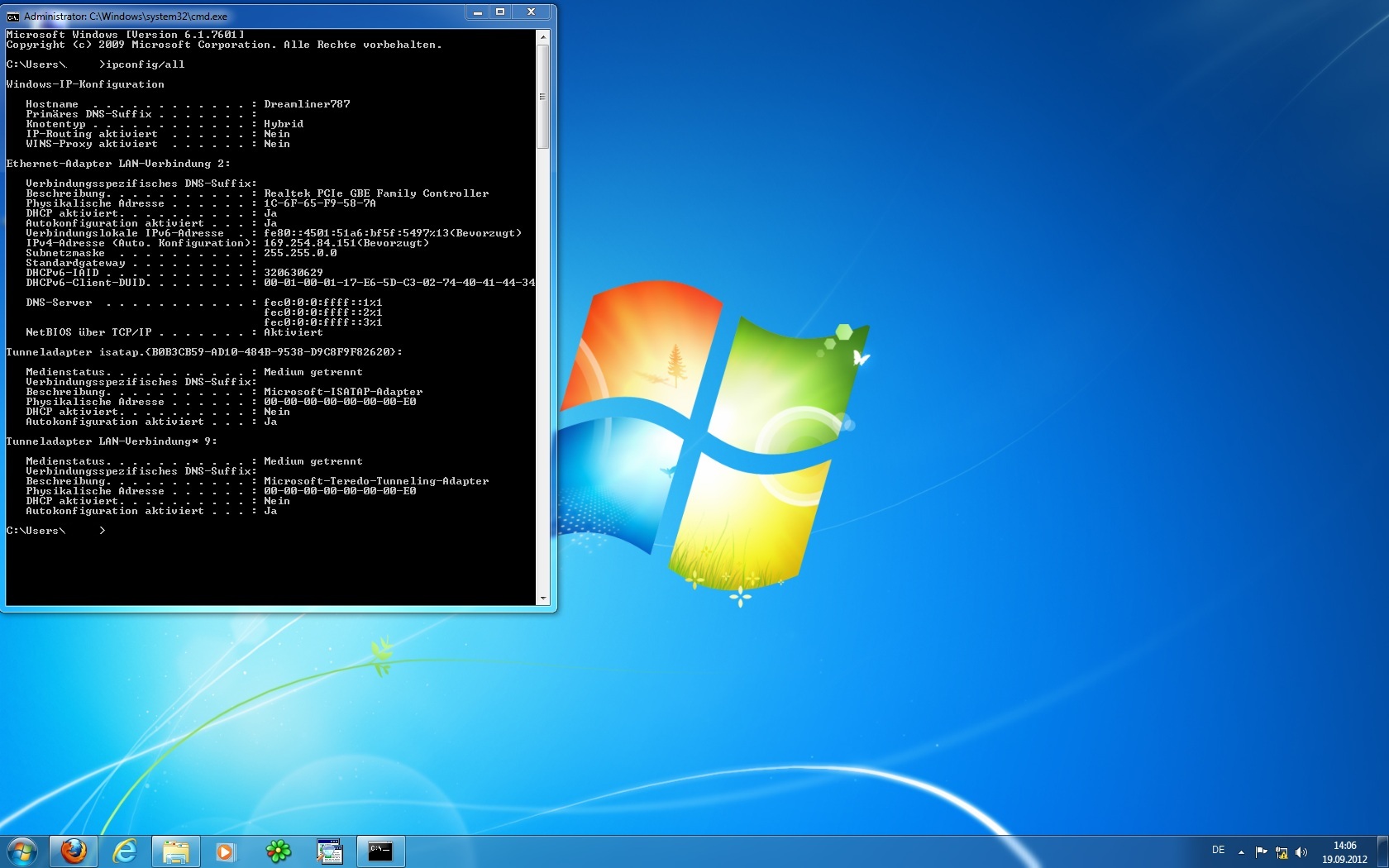Open the DE input language selector
This screenshot has width=1389, height=868.
coord(1218,850)
